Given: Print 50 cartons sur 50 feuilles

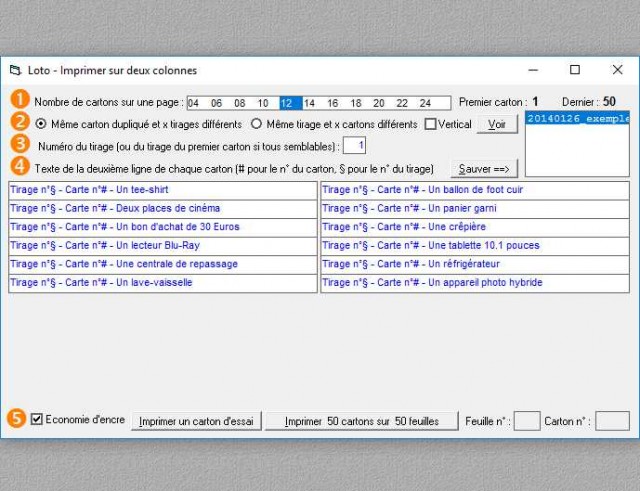Looking at the screenshot, I should point(361,421).
